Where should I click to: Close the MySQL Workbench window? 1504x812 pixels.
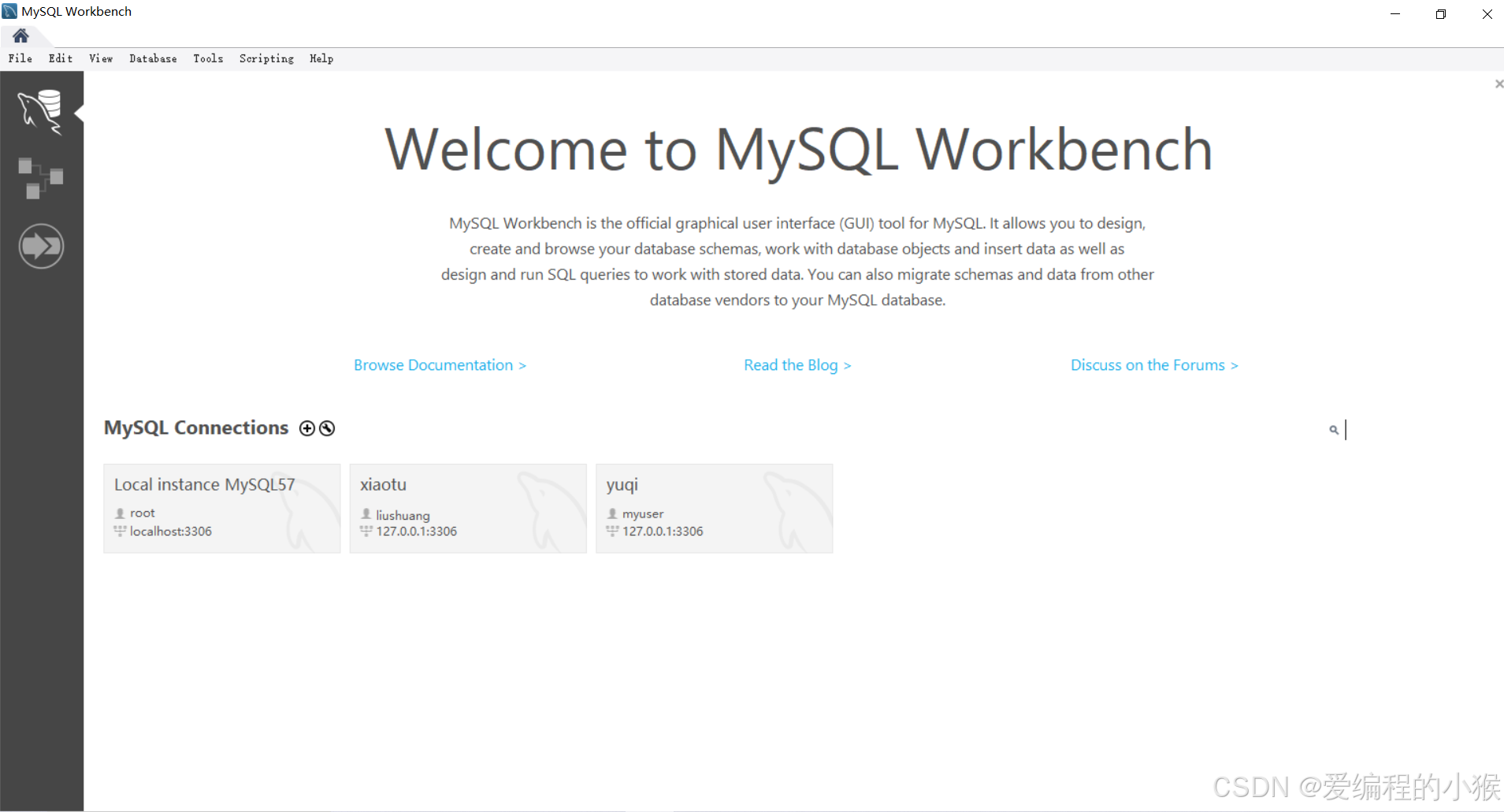pos(1487,13)
